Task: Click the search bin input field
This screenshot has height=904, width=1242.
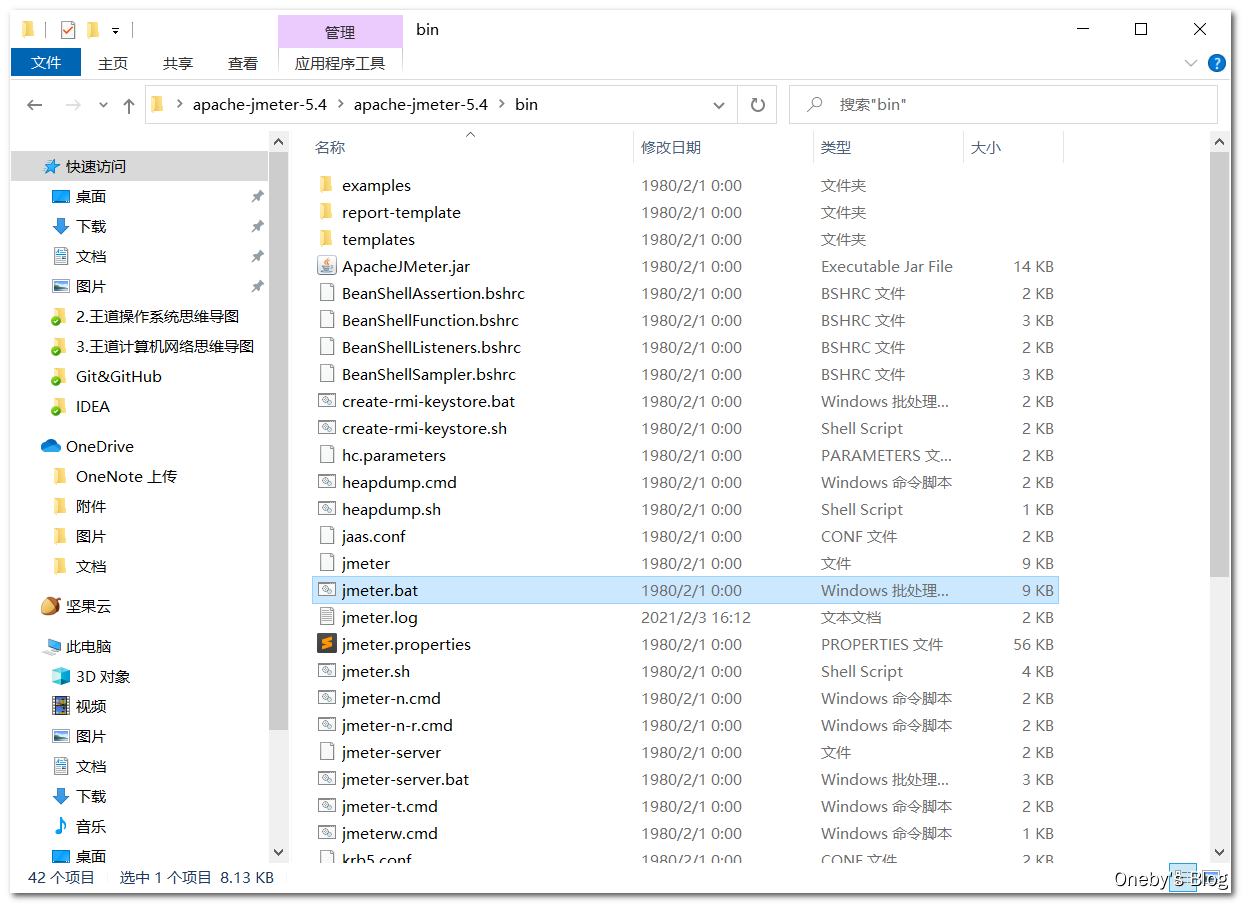Action: pyautogui.click(x=1003, y=104)
